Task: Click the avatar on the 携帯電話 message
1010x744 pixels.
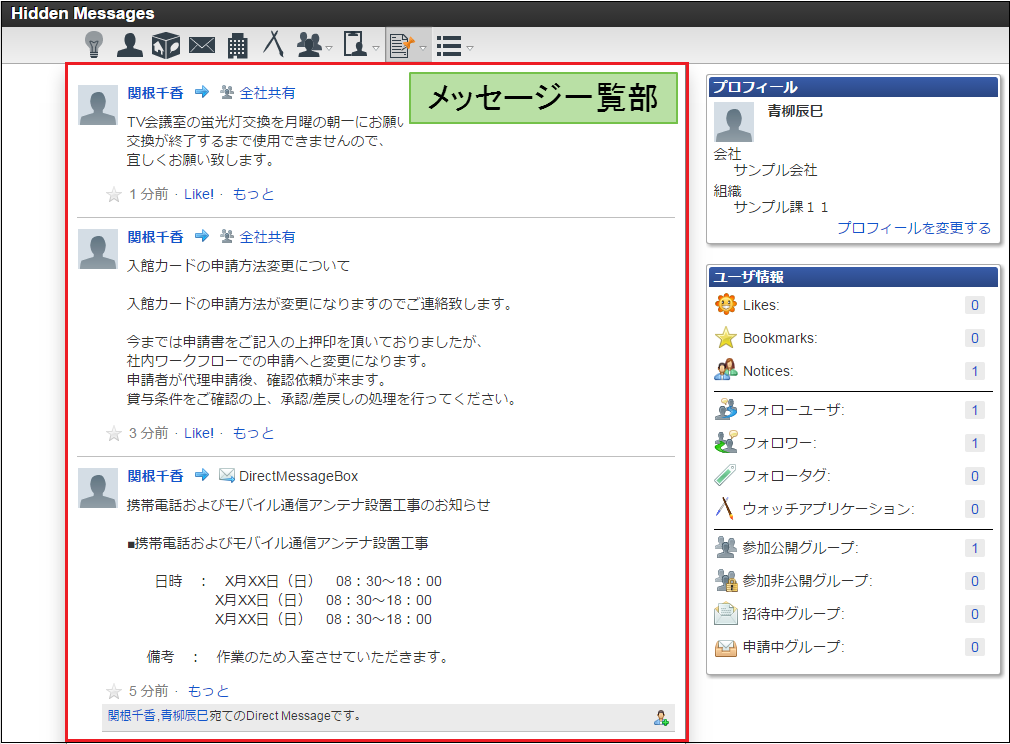Action: [x=98, y=488]
